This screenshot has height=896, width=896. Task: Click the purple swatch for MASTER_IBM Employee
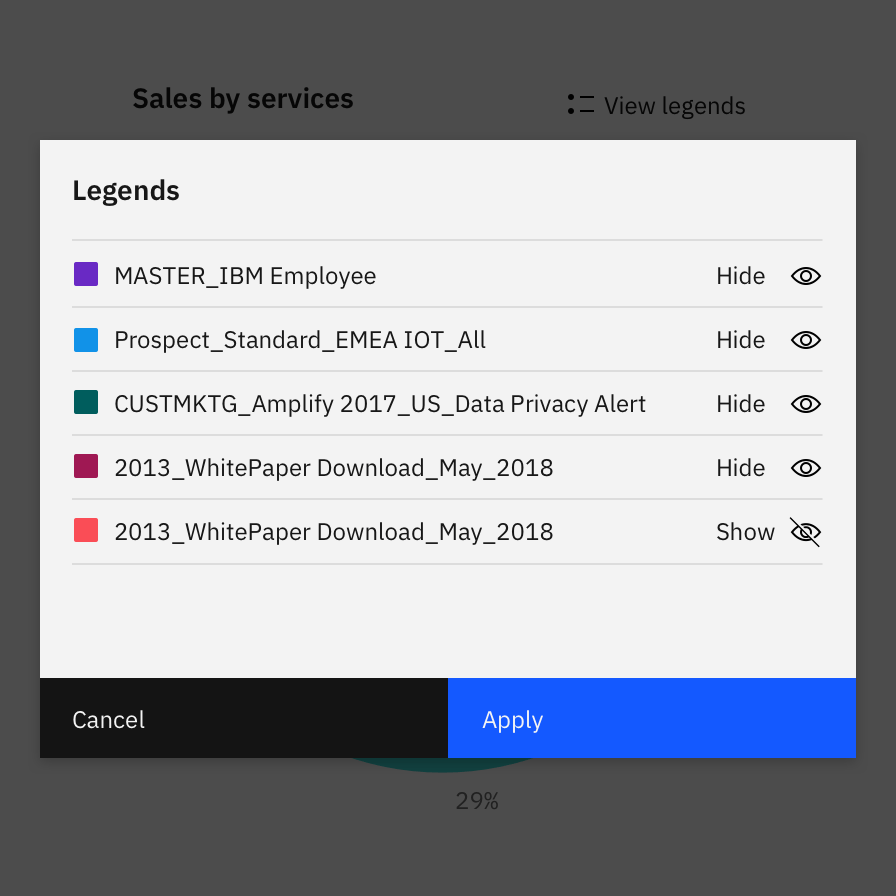pyautogui.click(x=86, y=272)
